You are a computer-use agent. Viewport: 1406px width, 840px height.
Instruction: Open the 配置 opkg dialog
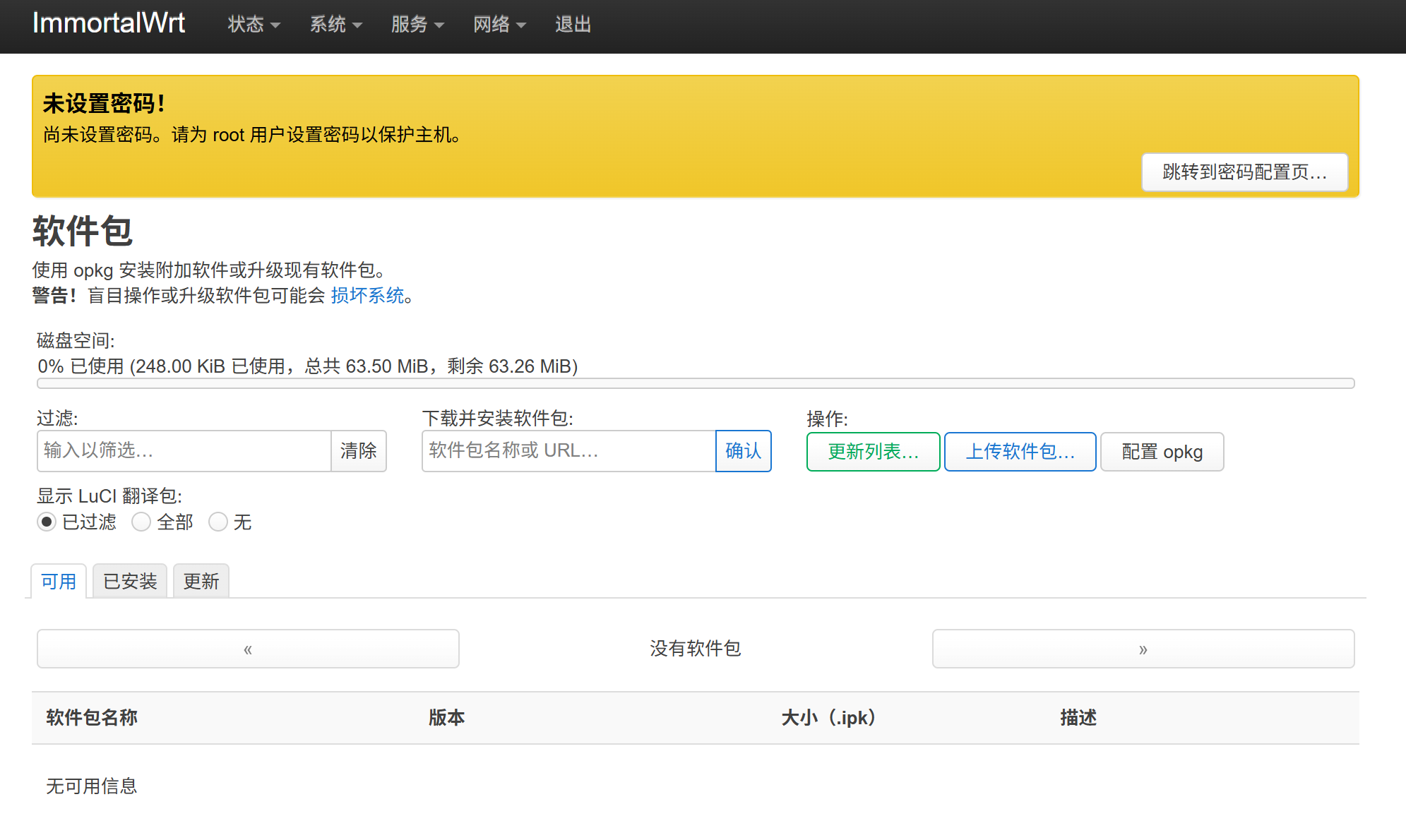tap(1162, 452)
